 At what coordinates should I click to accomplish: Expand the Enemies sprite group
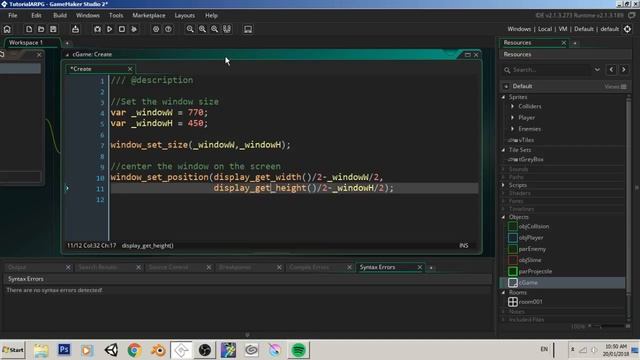[513, 129]
